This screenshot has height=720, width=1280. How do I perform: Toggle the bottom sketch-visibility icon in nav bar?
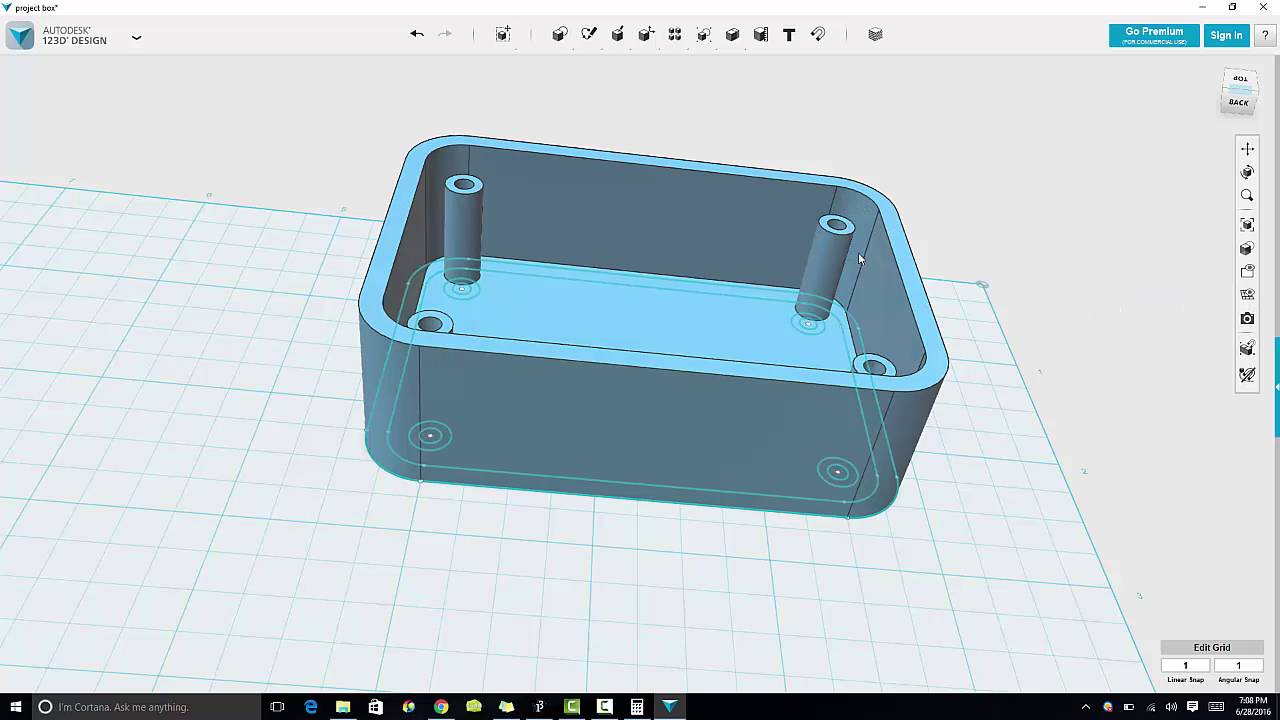[x=1247, y=375]
